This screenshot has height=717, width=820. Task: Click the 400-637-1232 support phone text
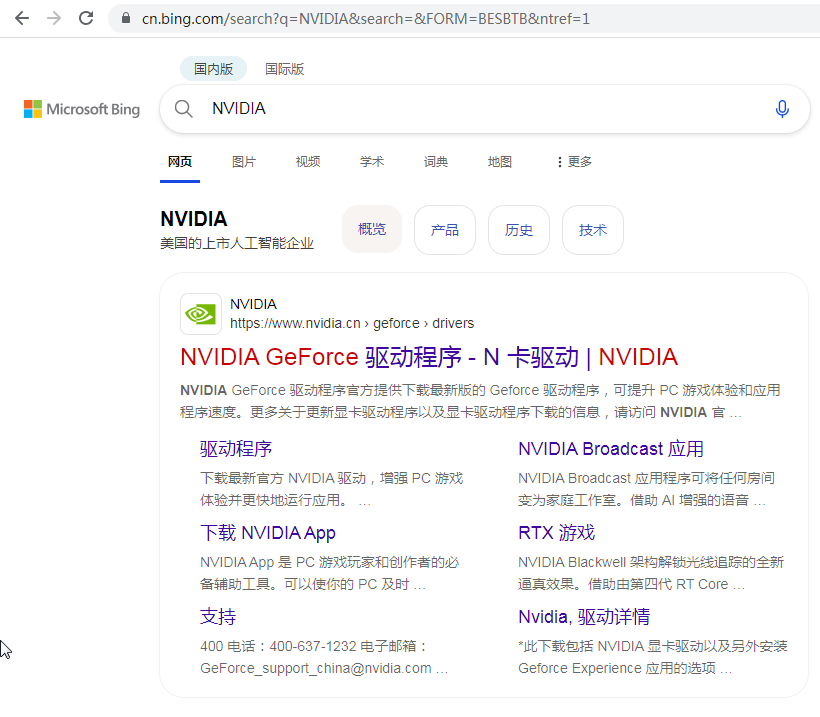click(313, 646)
